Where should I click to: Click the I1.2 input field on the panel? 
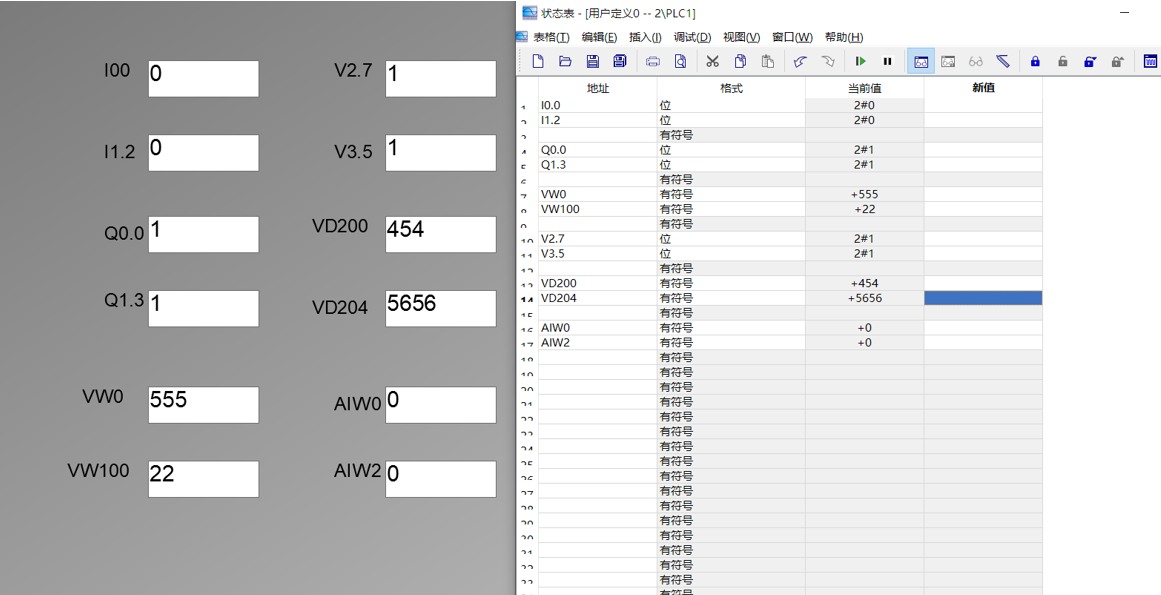(204, 152)
